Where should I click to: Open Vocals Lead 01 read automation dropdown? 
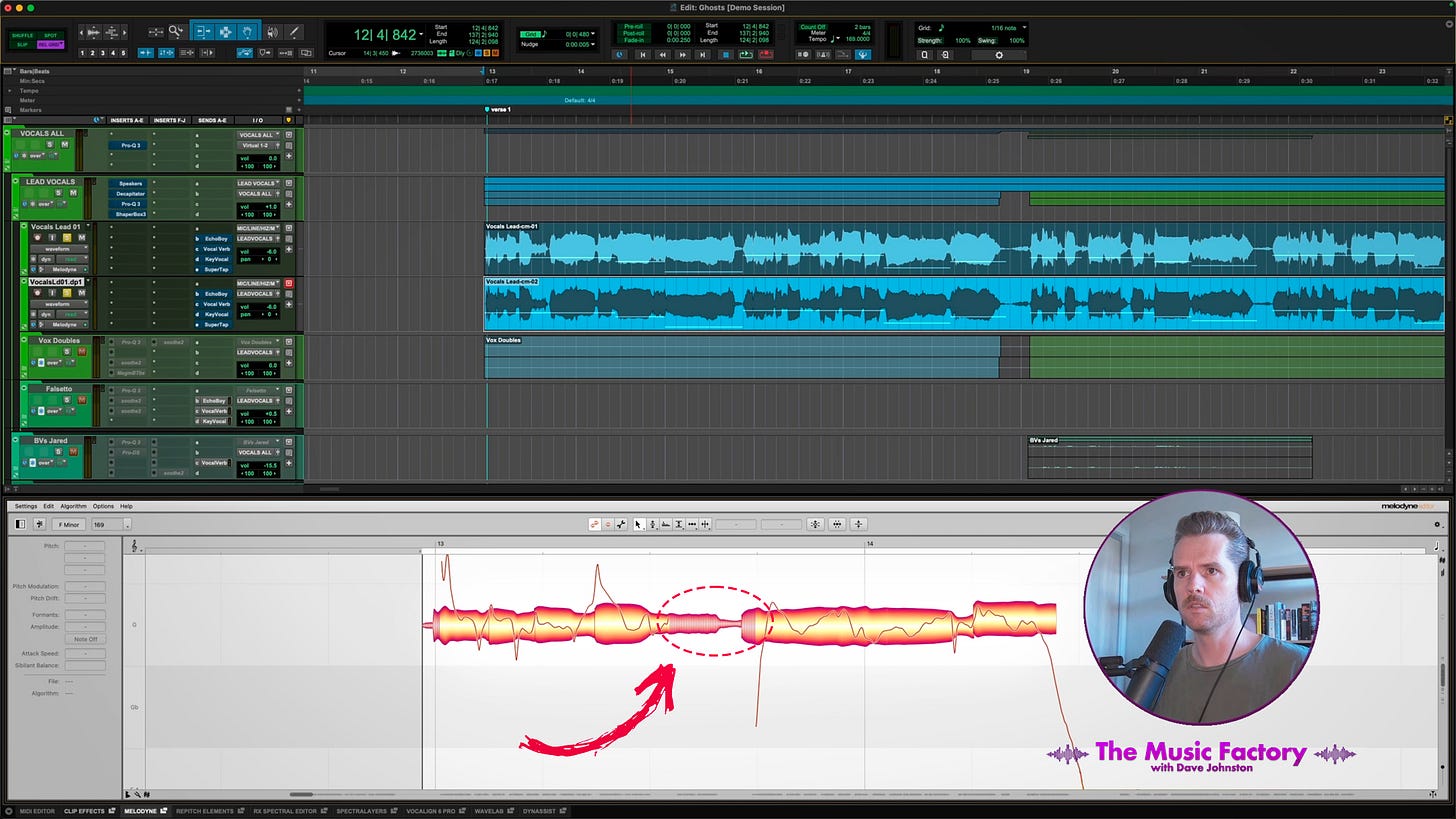pos(72,259)
